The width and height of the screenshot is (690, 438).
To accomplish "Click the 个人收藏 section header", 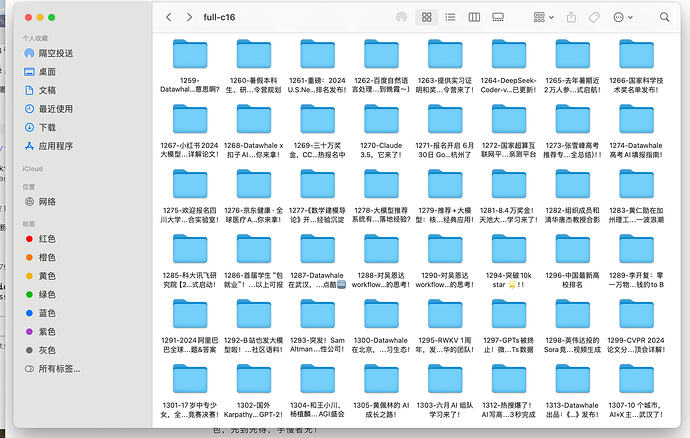I will pos(35,38).
